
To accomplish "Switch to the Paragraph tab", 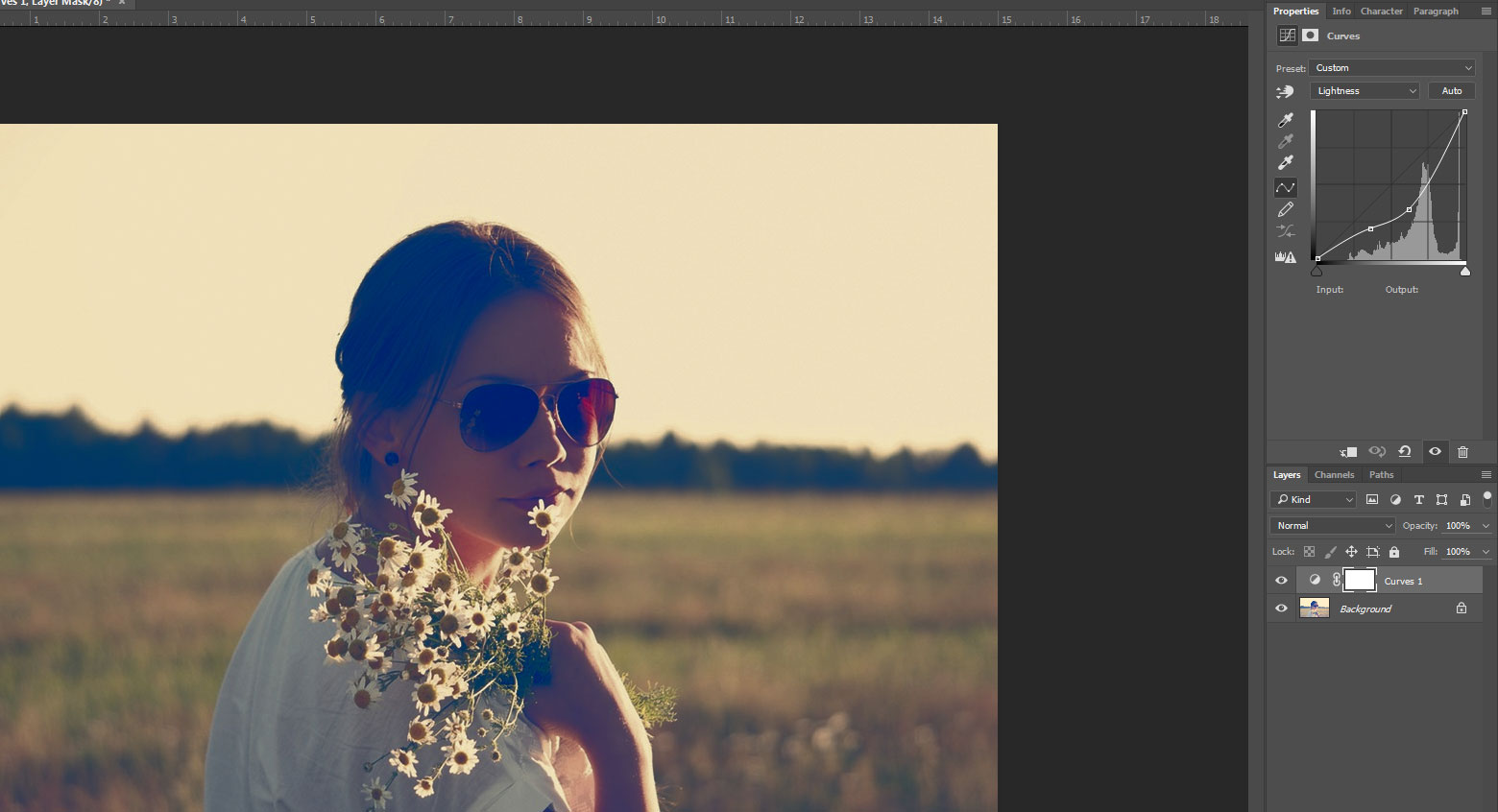I will (1436, 12).
